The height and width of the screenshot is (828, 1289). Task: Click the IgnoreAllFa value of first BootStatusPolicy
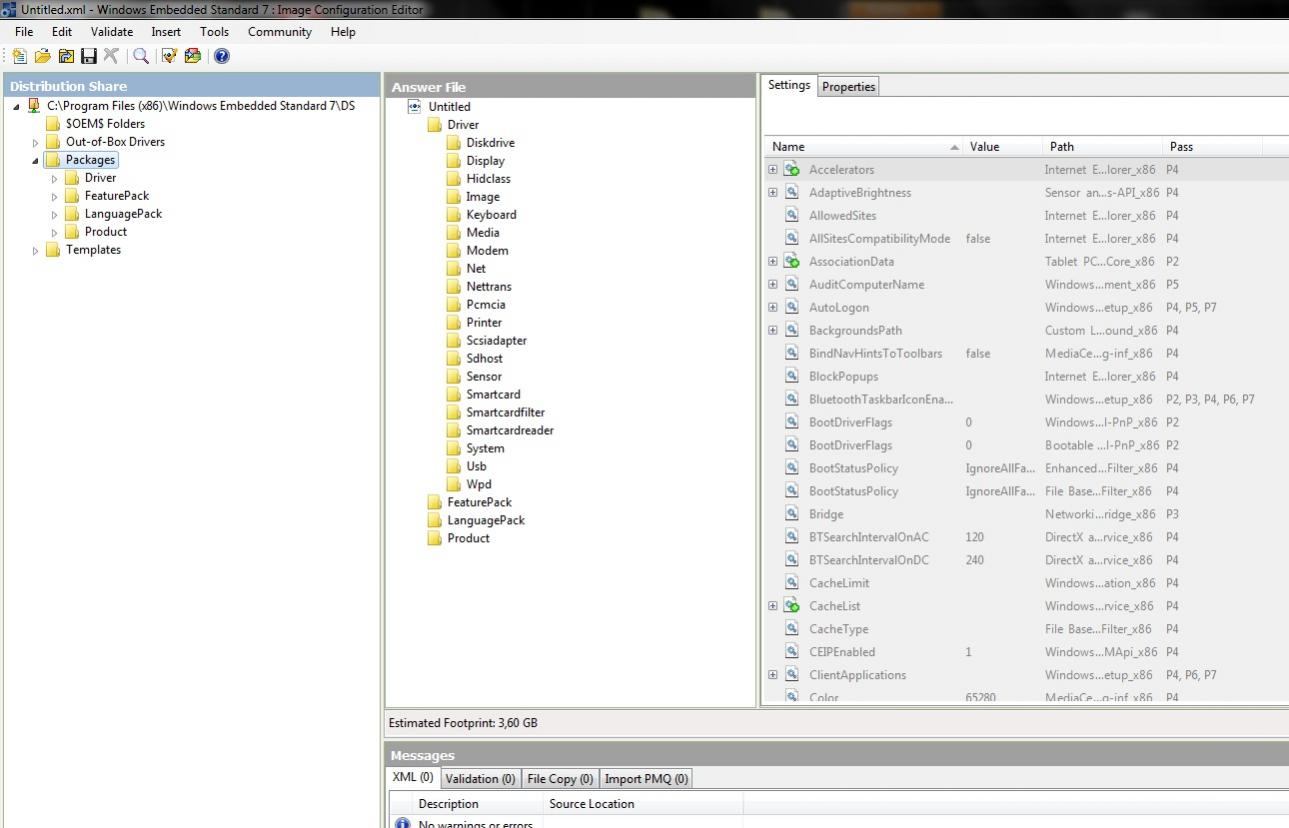click(1001, 468)
